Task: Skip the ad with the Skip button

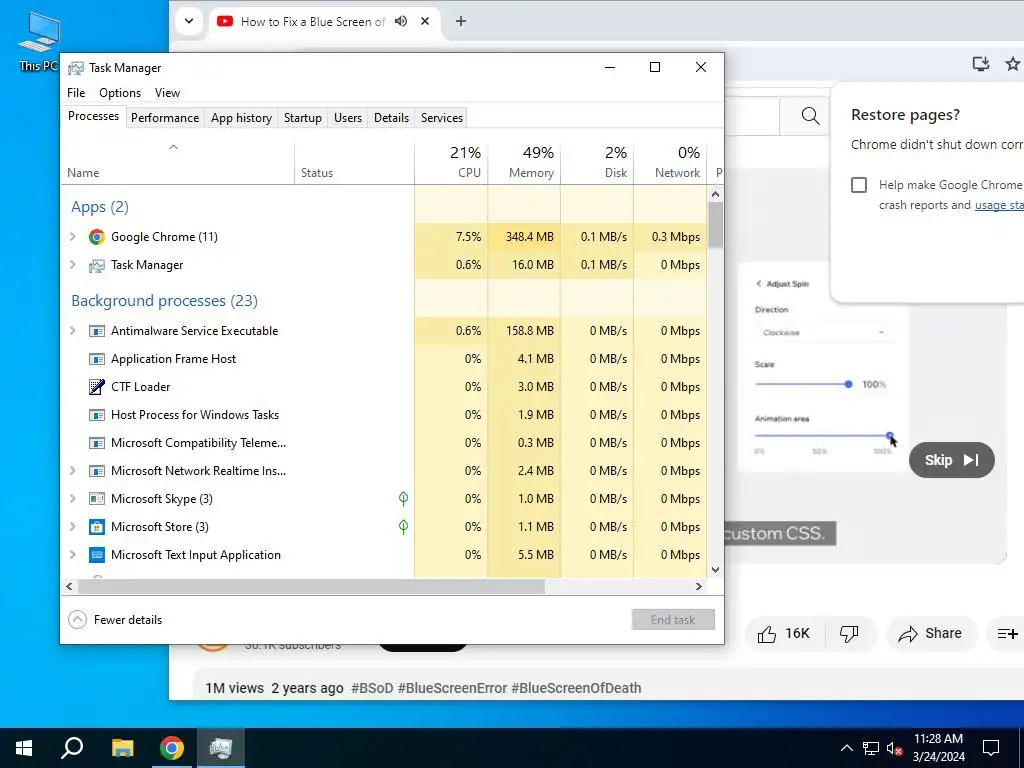Action: point(952,460)
